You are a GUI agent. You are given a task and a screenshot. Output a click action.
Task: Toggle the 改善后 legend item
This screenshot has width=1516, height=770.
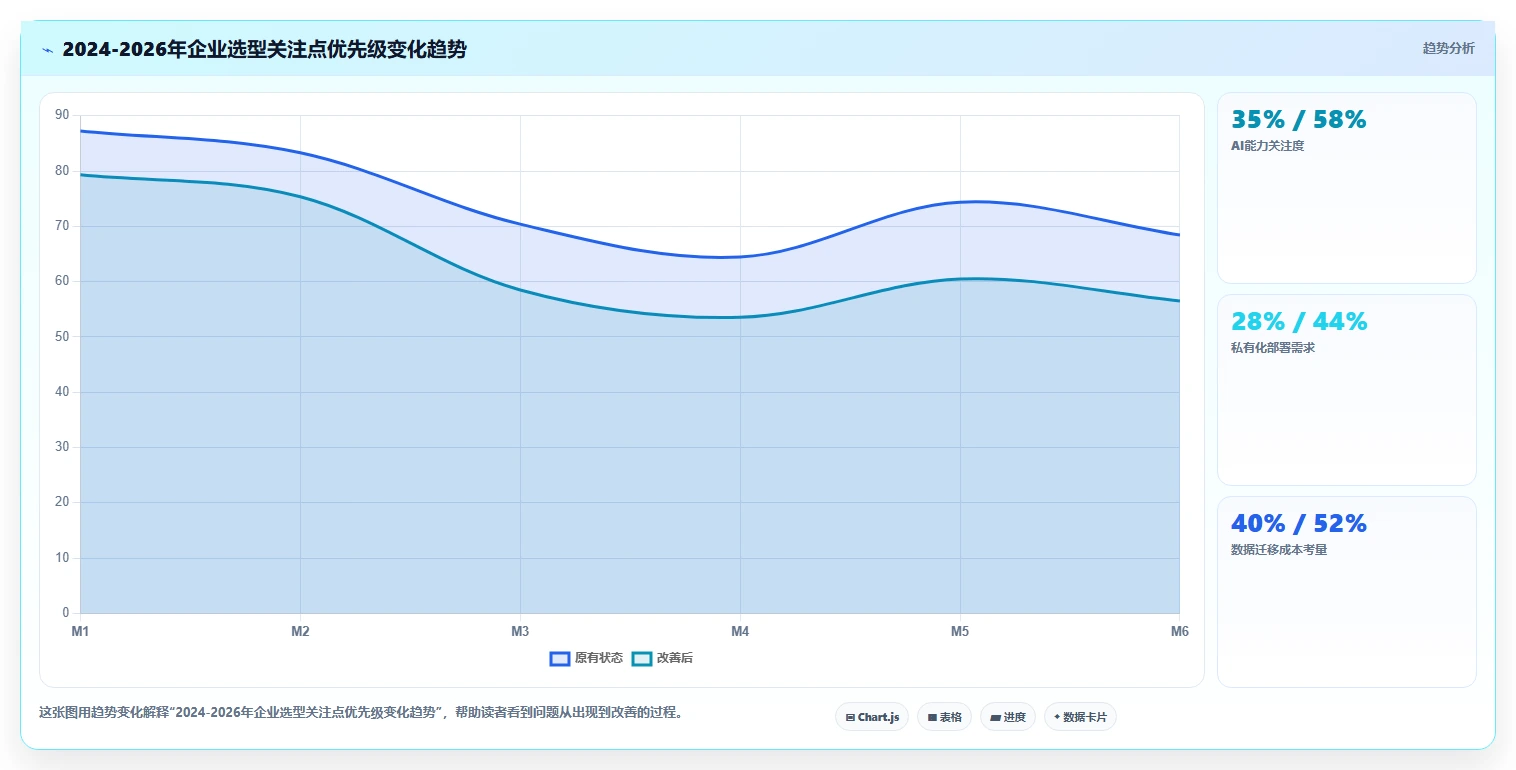pos(663,658)
